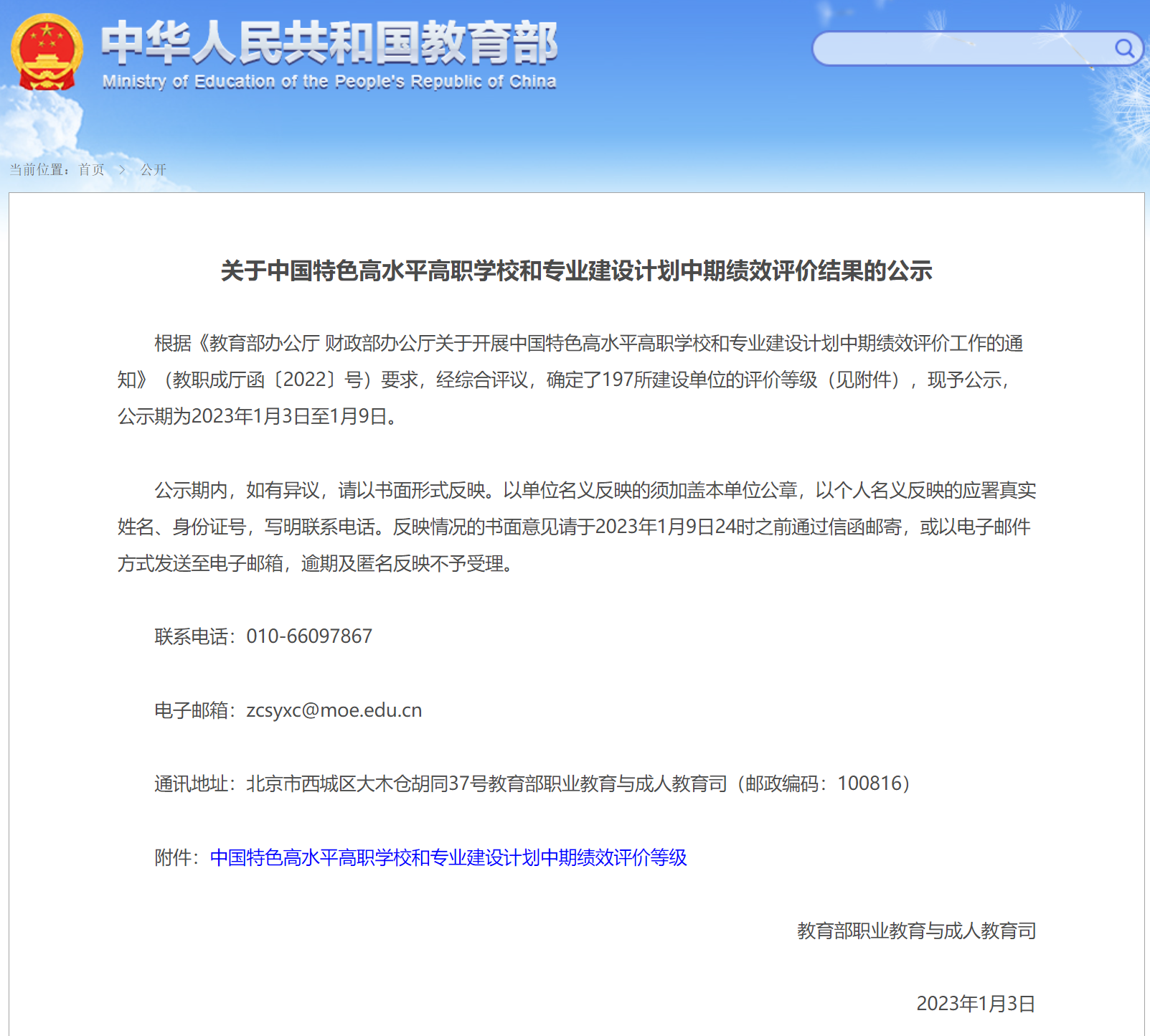Open the 中期绩效评价等级 attachment link
The width and height of the screenshot is (1150, 1036).
(448, 857)
